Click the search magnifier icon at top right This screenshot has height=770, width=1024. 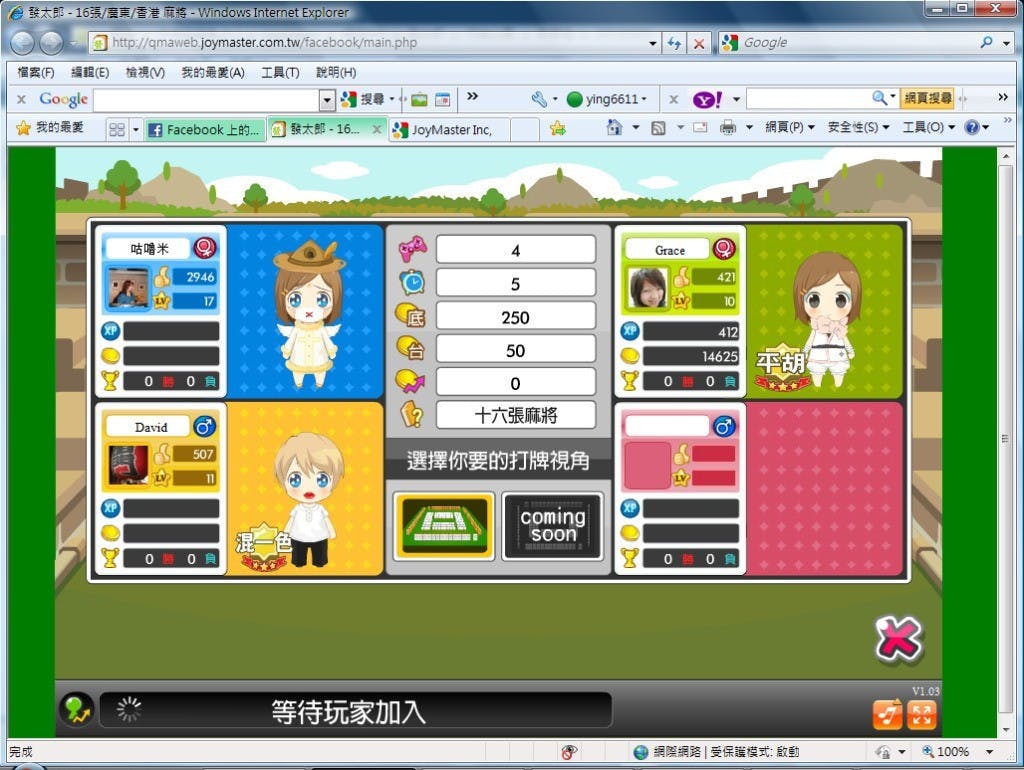click(x=987, y=42)
